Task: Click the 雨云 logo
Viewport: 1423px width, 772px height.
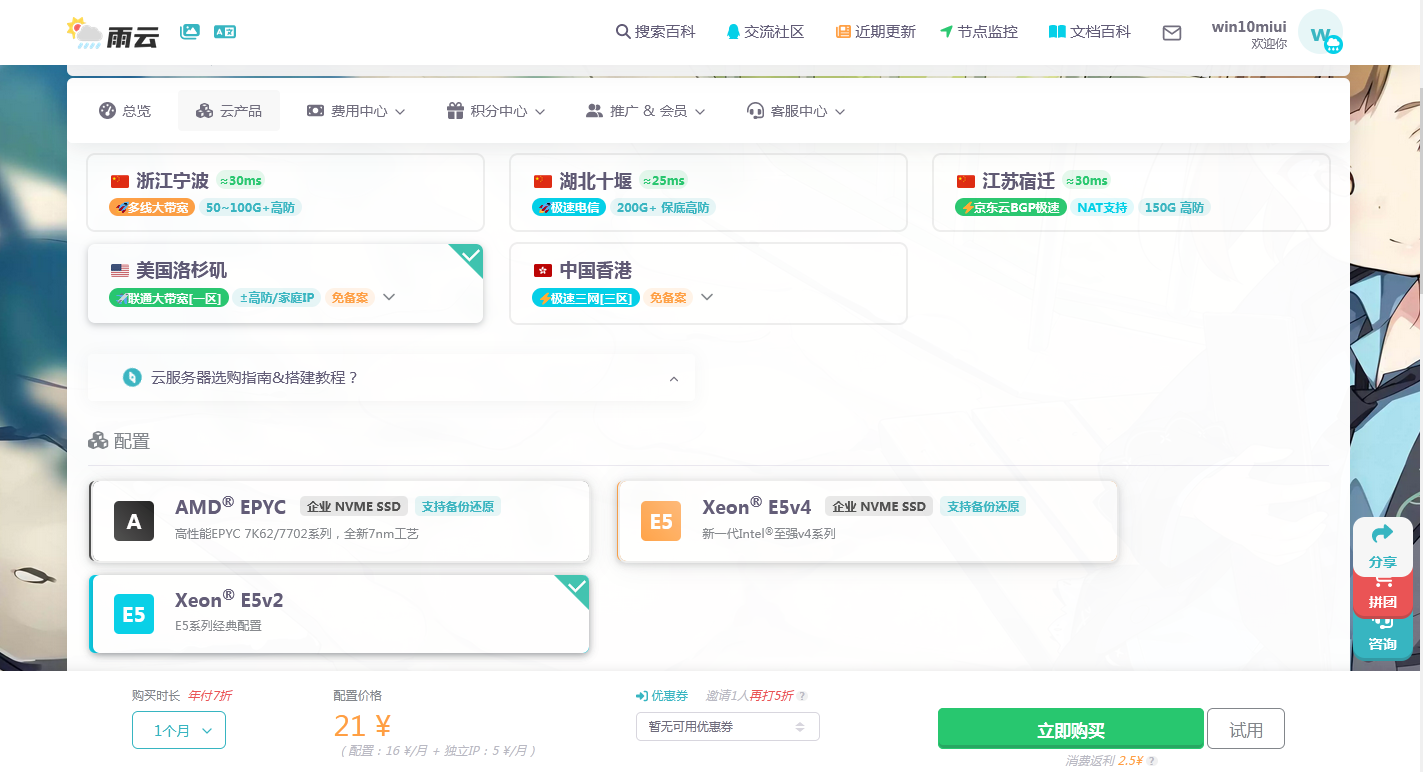Action: (113, 34)
